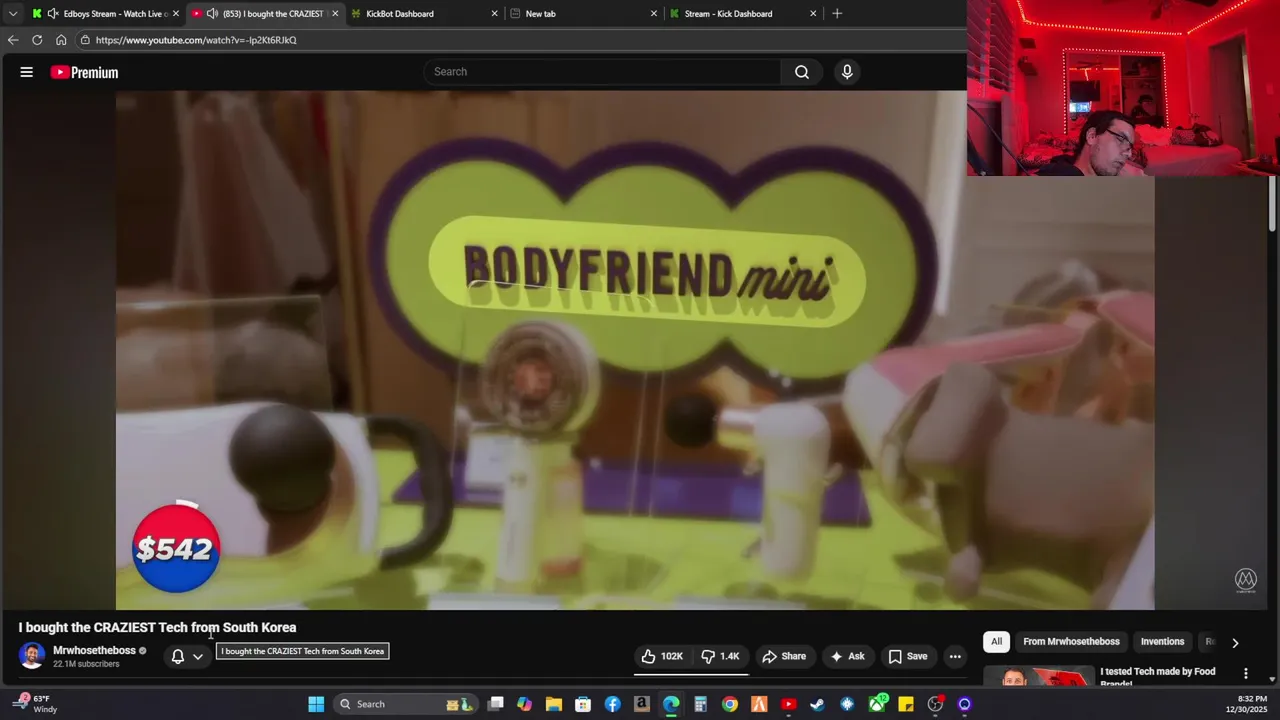Open Calculator from the taskbar
The width and height of the screenshot is (1280, 720).
700,704
